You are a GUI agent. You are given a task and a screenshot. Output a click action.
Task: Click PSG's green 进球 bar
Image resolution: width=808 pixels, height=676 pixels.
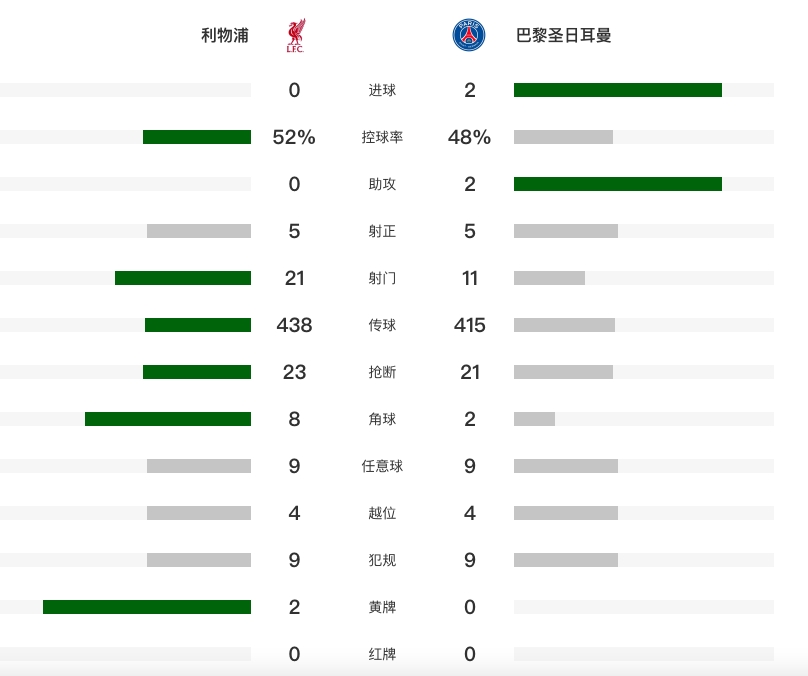coord(618,90)
